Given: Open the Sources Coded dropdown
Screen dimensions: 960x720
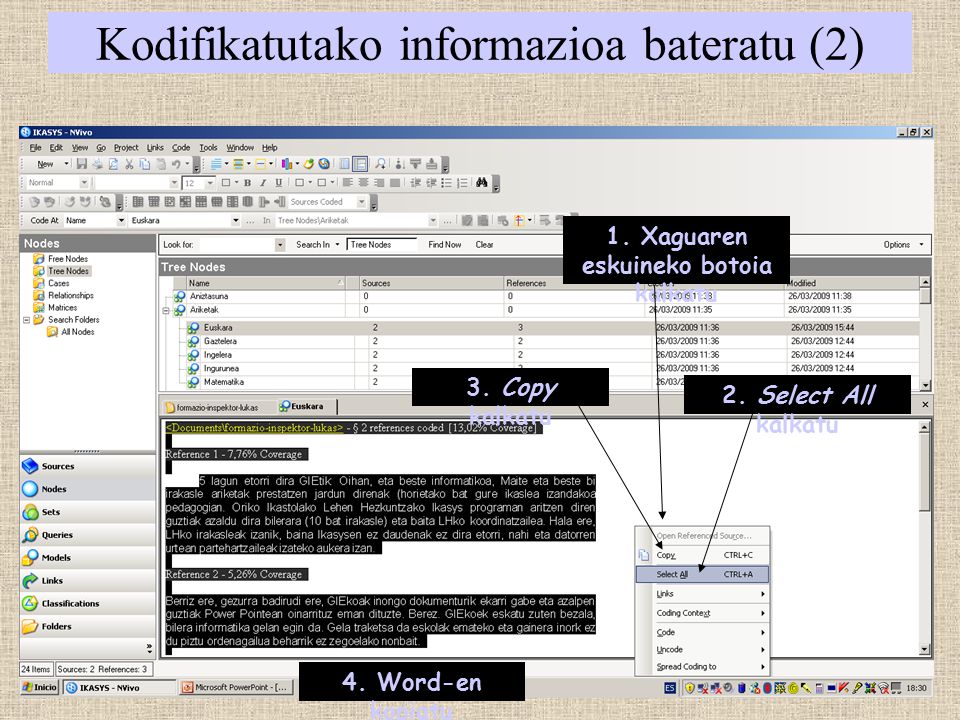Looking at the screenshot, I should [362, 201].
